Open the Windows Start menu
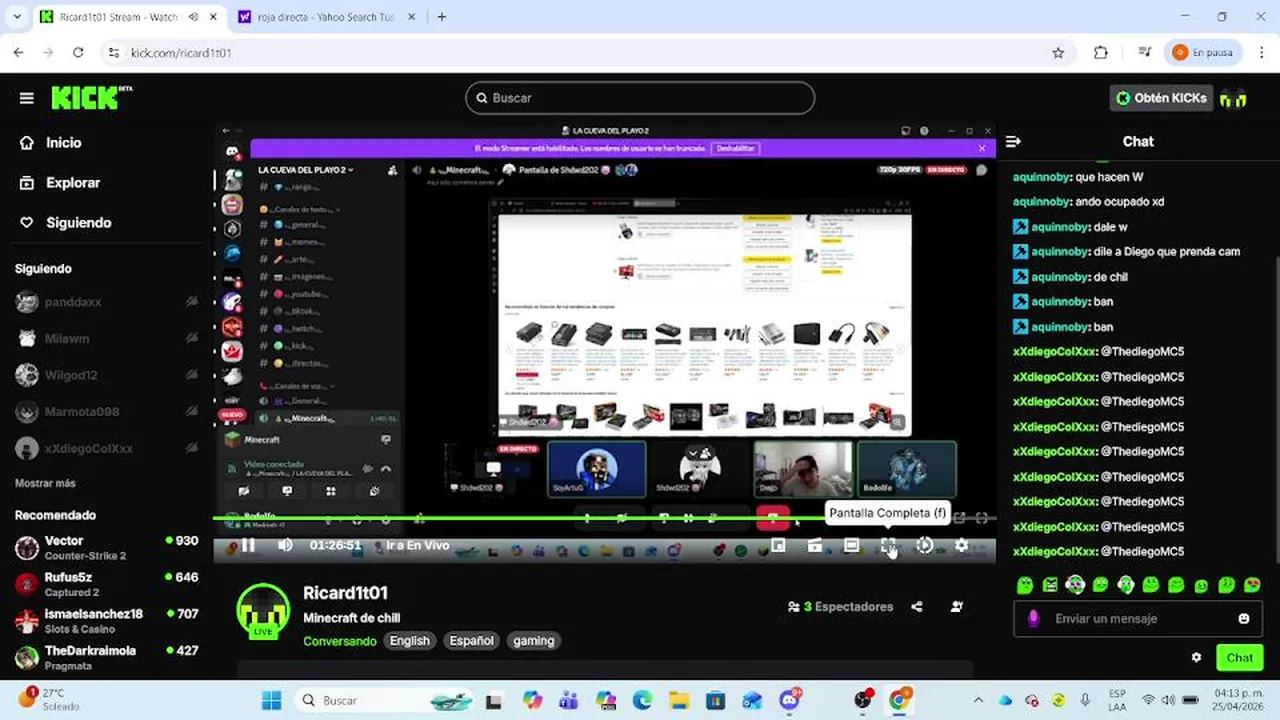 click(x=271, y=701)
